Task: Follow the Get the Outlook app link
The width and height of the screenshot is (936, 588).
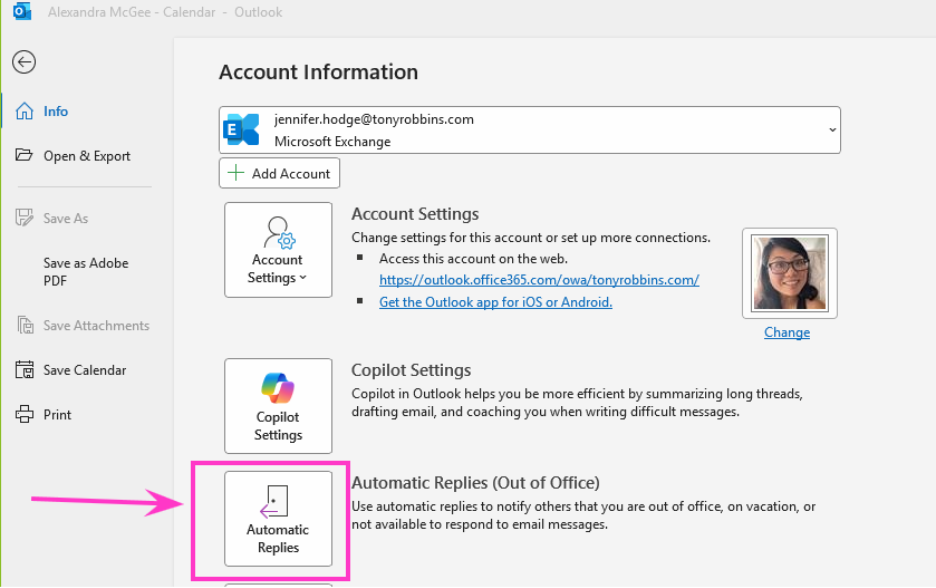Action: (x=495, y=302)
